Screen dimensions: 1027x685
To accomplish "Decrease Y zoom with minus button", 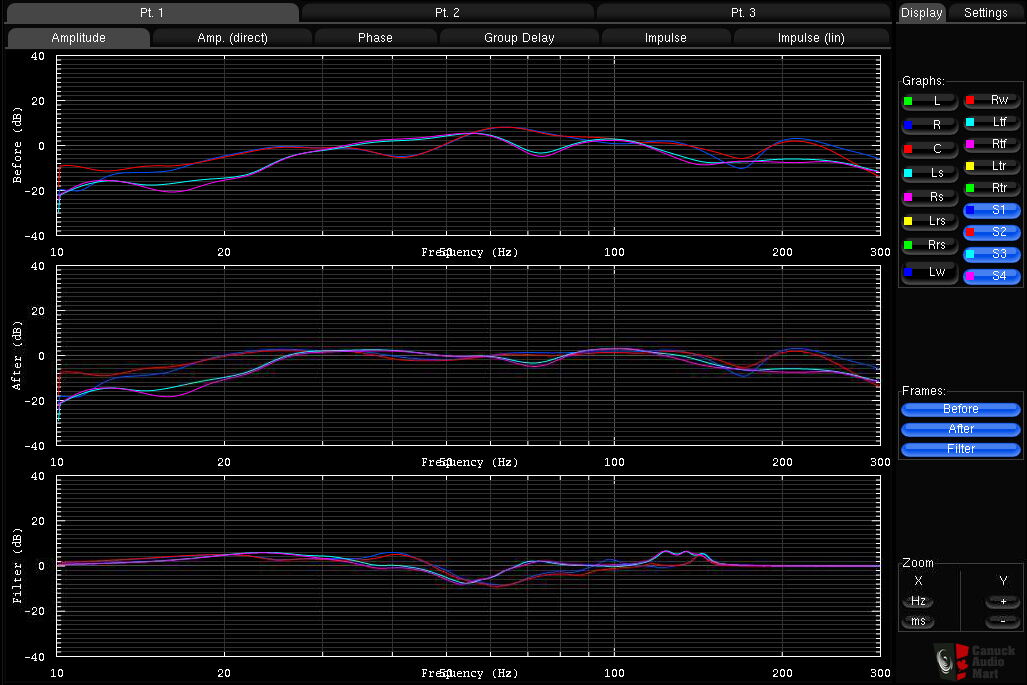I will (x=1003, y=621).
